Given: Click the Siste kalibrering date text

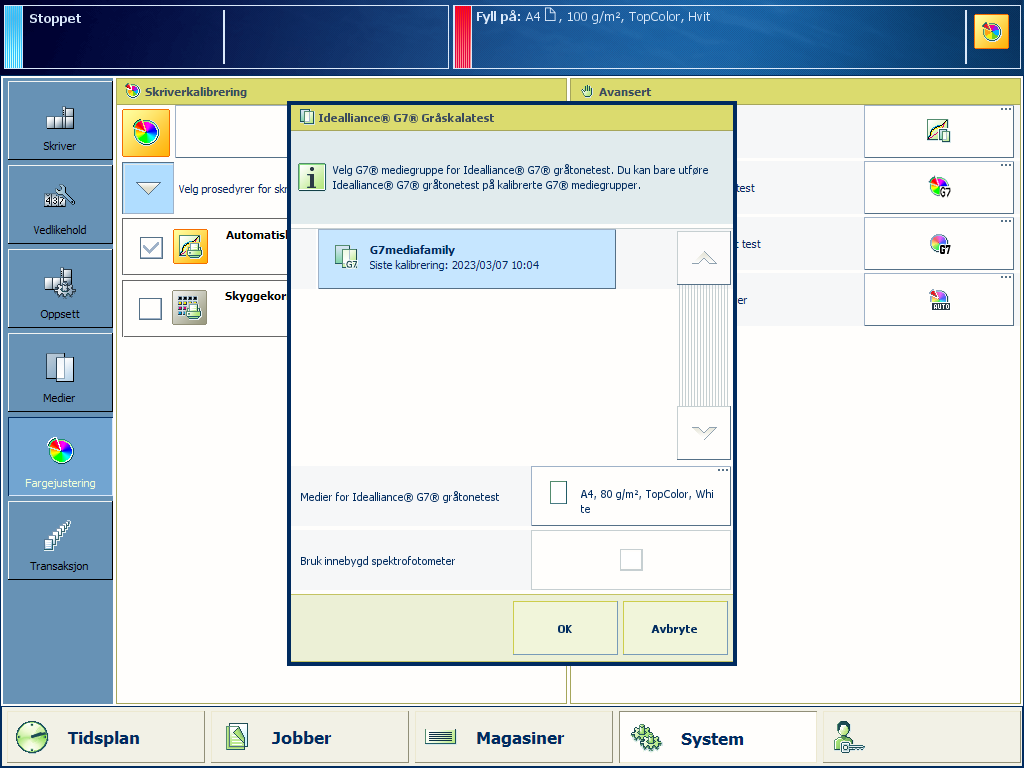Looking at the screenshot, I should 455,265.
